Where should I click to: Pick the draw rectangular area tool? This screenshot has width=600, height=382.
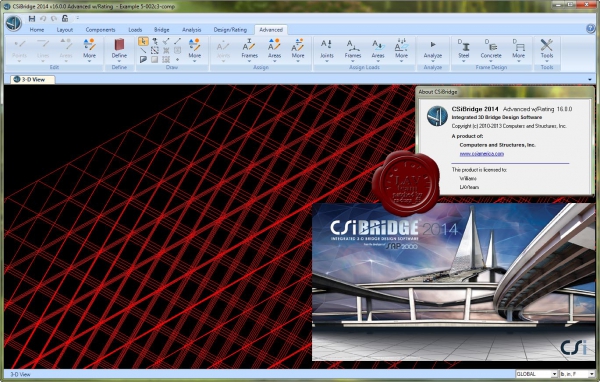pyautogui.click(x=155, y=59)
